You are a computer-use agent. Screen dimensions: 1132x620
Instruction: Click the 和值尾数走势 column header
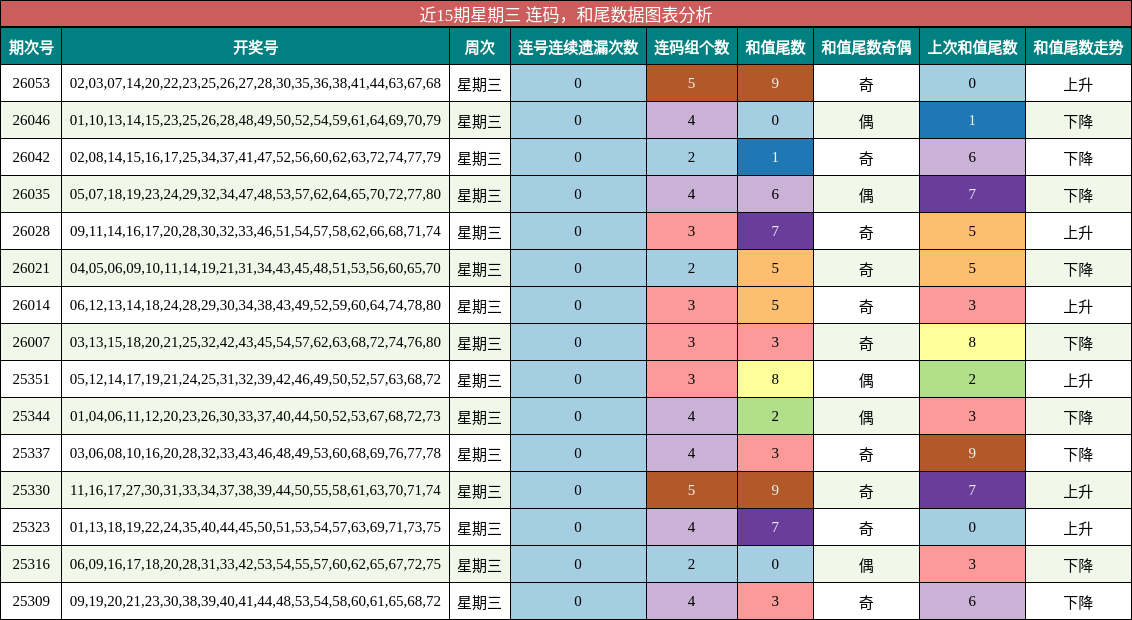point(1077,46)
